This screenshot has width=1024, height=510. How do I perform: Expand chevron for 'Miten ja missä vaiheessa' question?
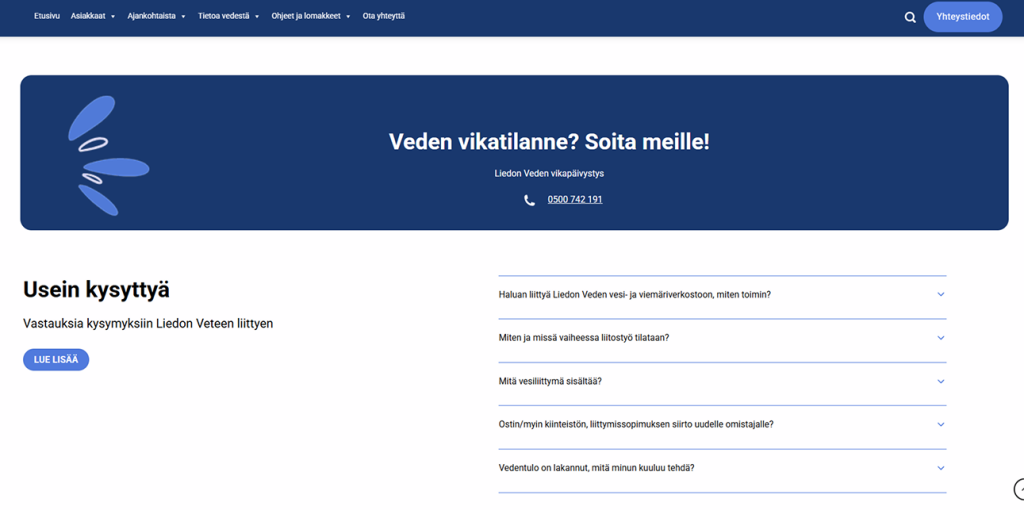pyautogui.click(x=940, y=338)
